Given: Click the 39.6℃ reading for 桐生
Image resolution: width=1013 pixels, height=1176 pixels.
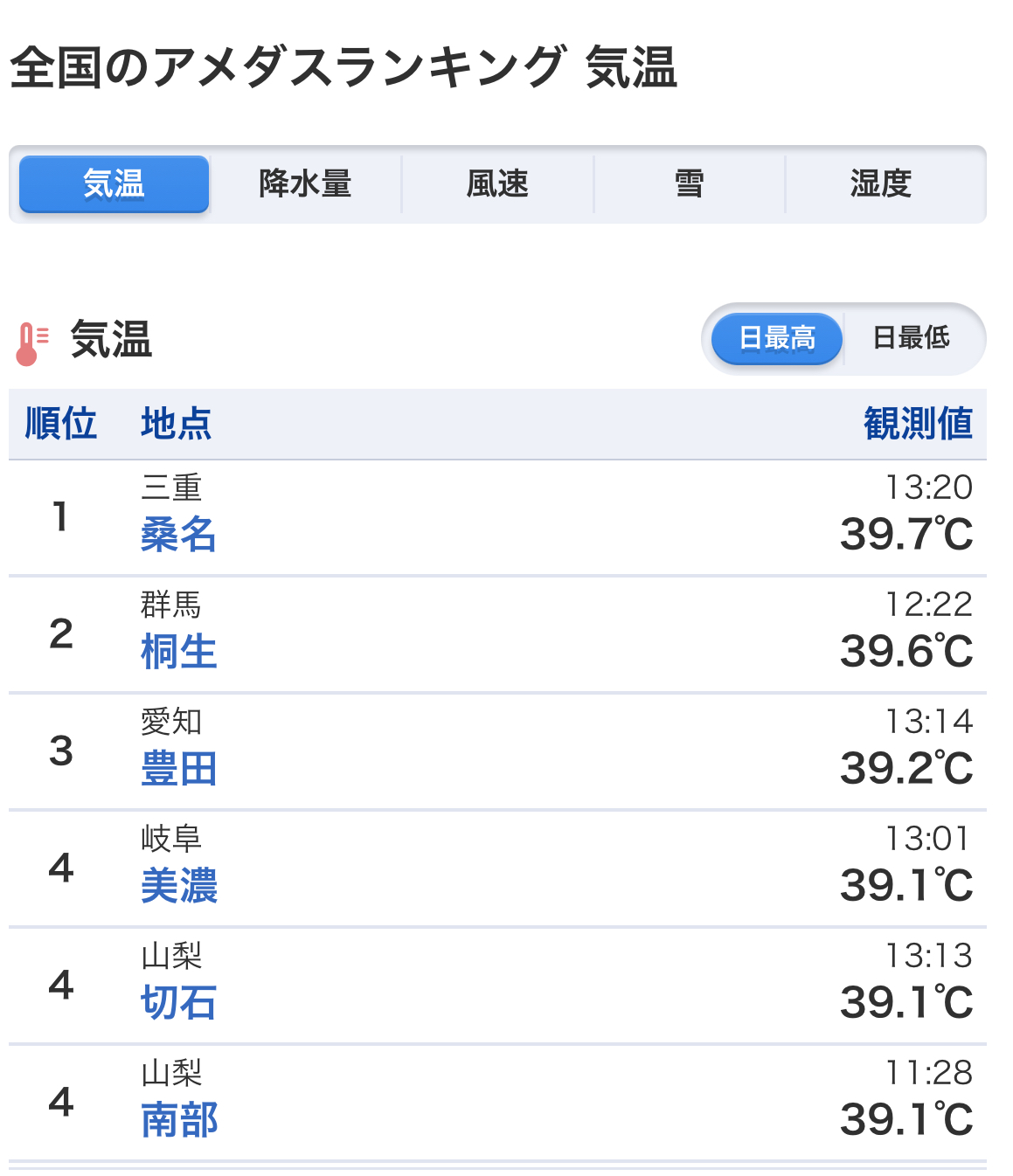Looking at the screenshot, I should (906, 652).
